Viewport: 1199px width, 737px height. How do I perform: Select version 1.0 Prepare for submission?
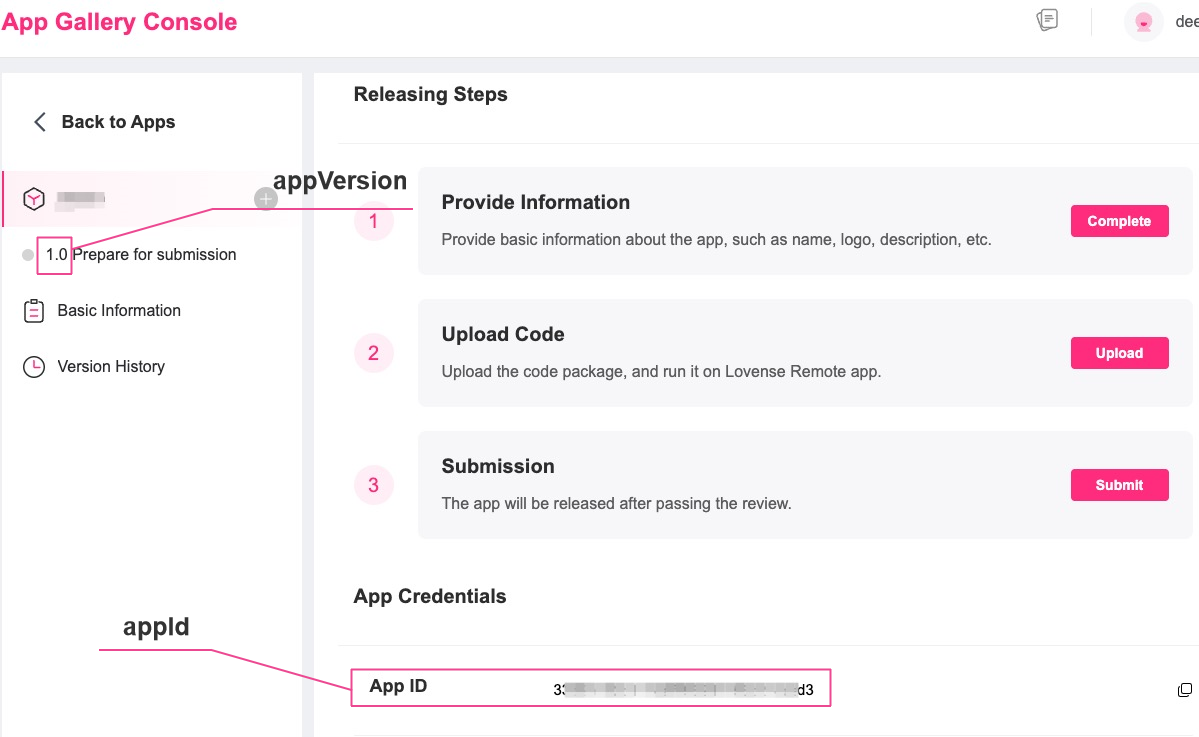pyautogui.click(x=140, y=255)
